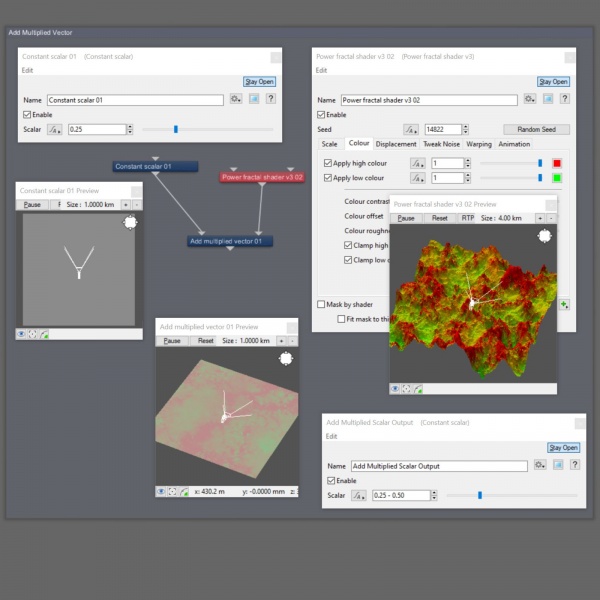Screen dimensions: 600x600
Task: Open Scalar animation button in Add Multiplied Scalar Output
Action: click(359, 496)
